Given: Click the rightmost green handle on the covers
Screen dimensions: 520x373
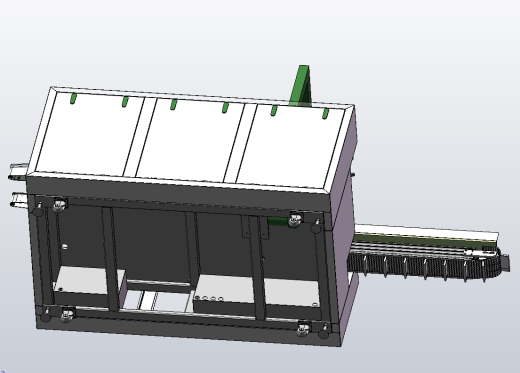Looking at the screenshot, I should (325, 113).
